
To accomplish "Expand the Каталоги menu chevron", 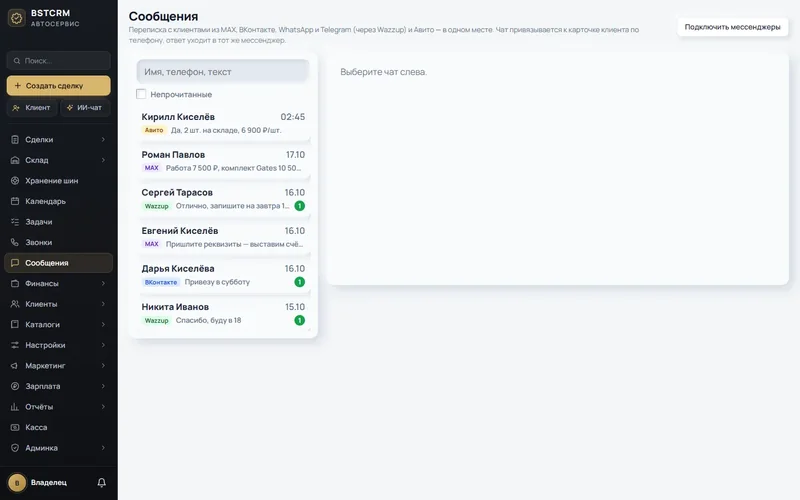I will click(x=103, y=324).
